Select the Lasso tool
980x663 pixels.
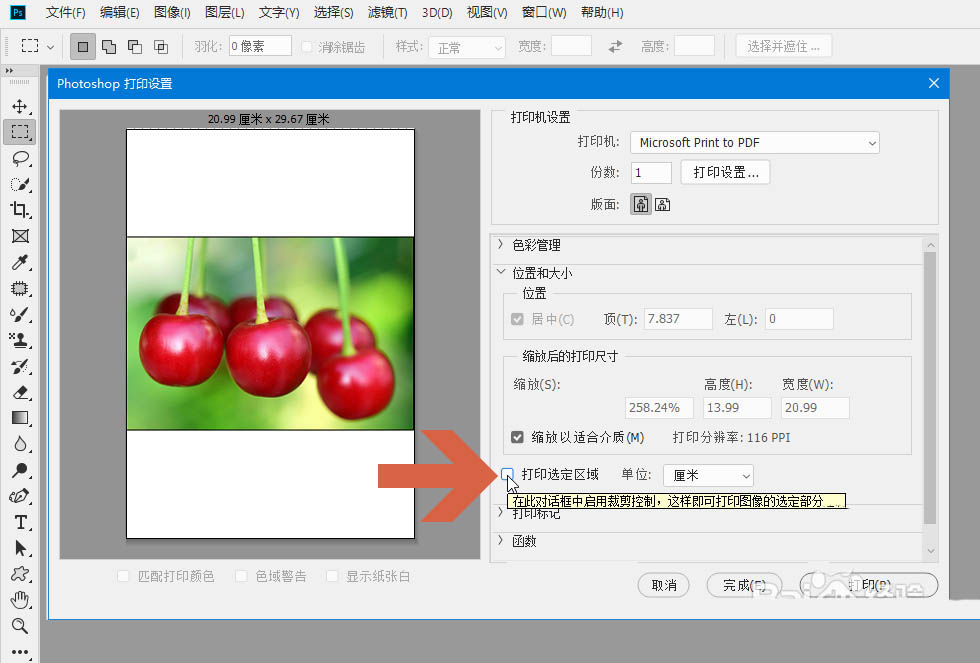coord(20,158)
